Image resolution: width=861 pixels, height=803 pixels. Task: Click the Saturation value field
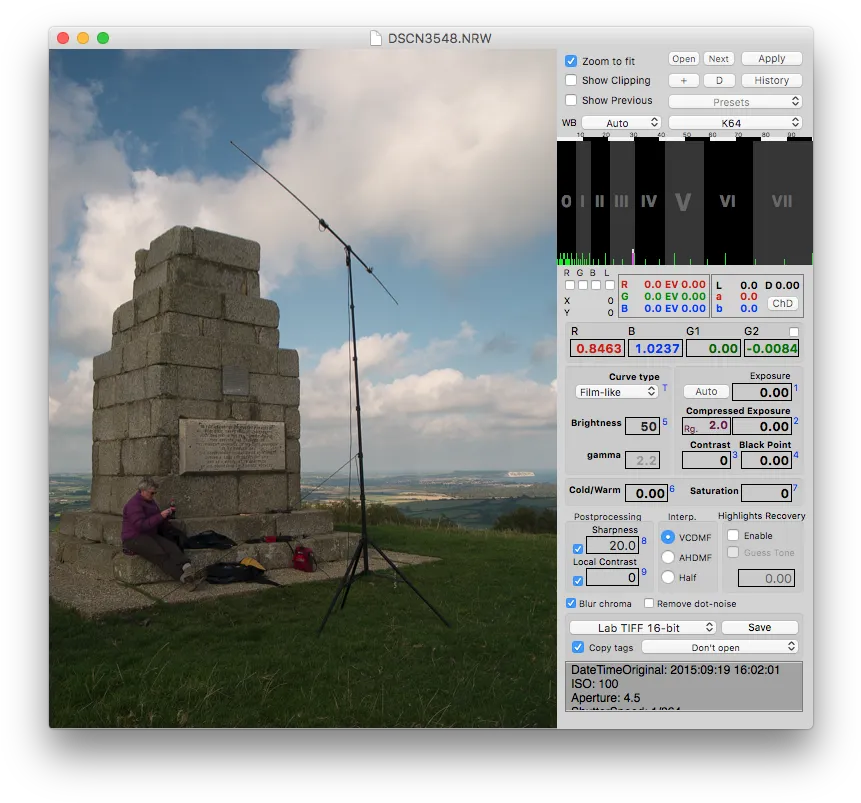click(766, 493)
